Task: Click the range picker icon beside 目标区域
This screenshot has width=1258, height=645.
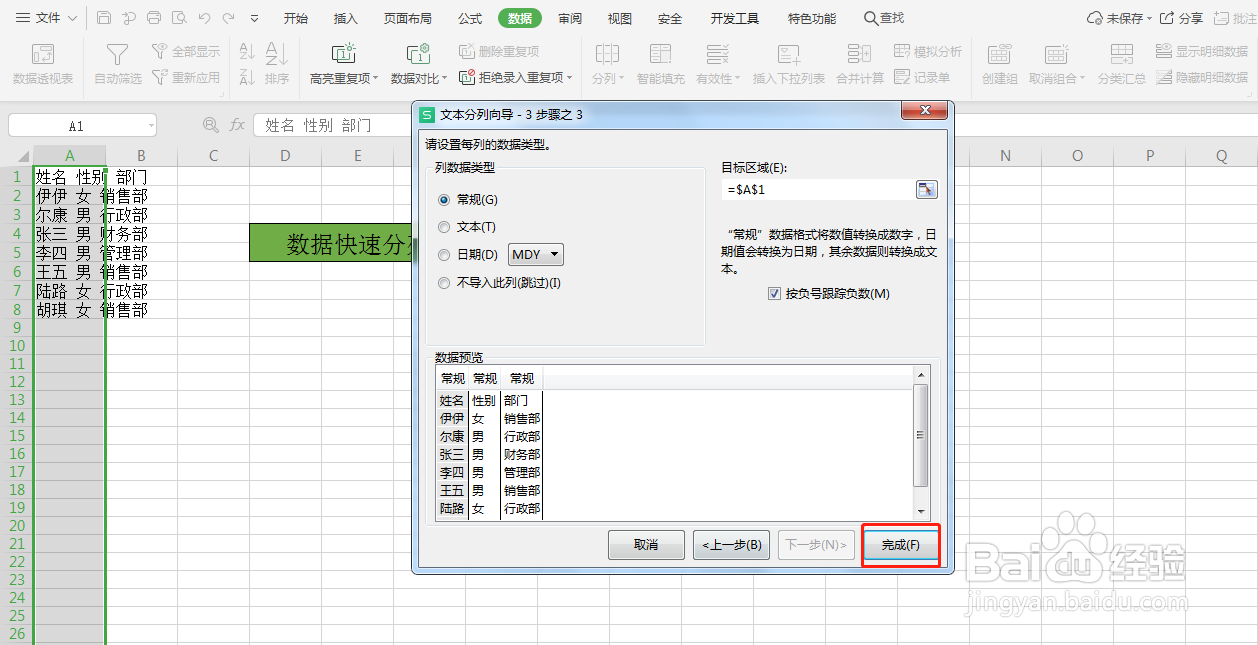Action: [x=926, y=189]
